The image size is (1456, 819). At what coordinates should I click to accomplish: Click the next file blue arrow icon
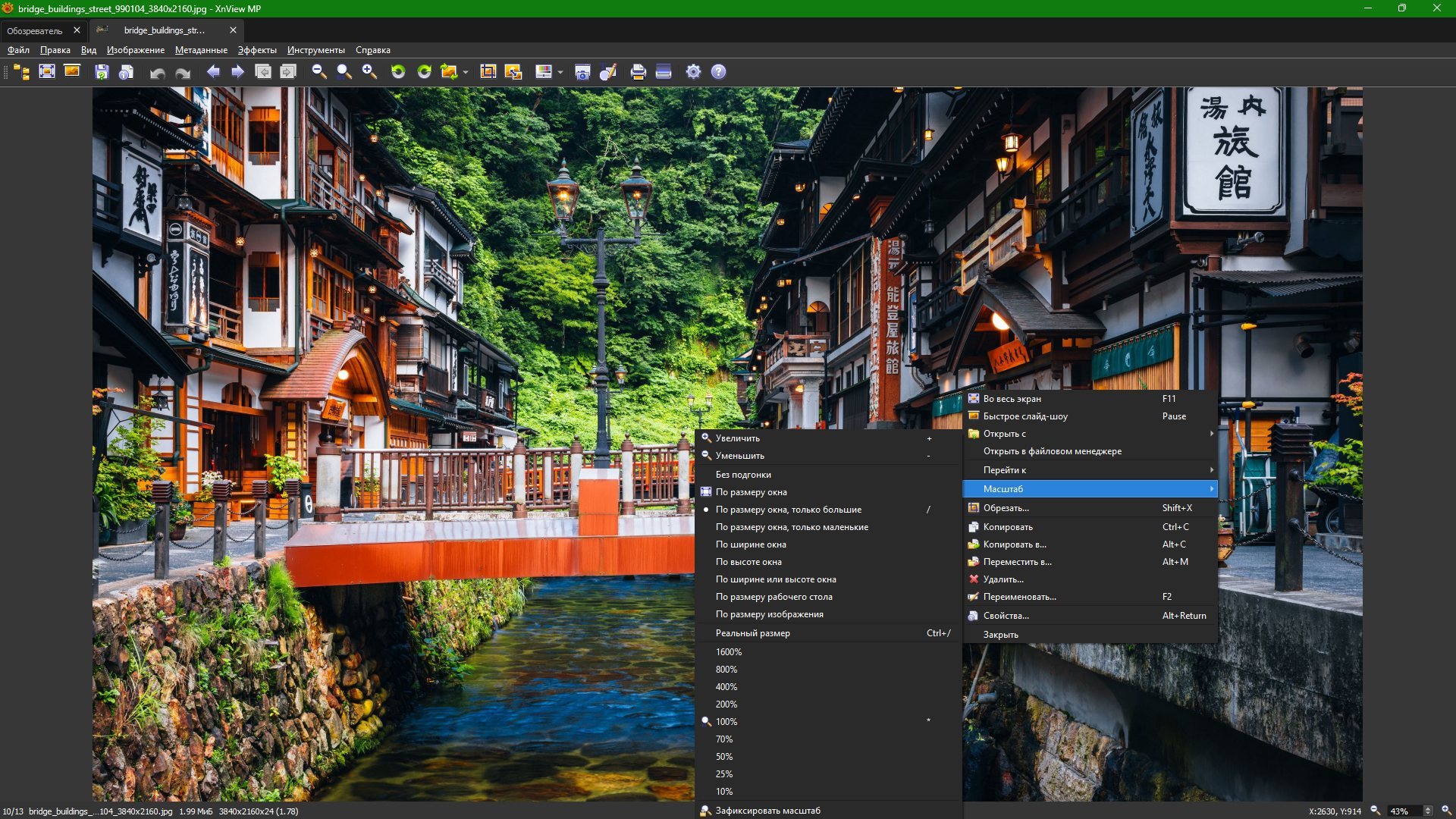tap(237, 71)
